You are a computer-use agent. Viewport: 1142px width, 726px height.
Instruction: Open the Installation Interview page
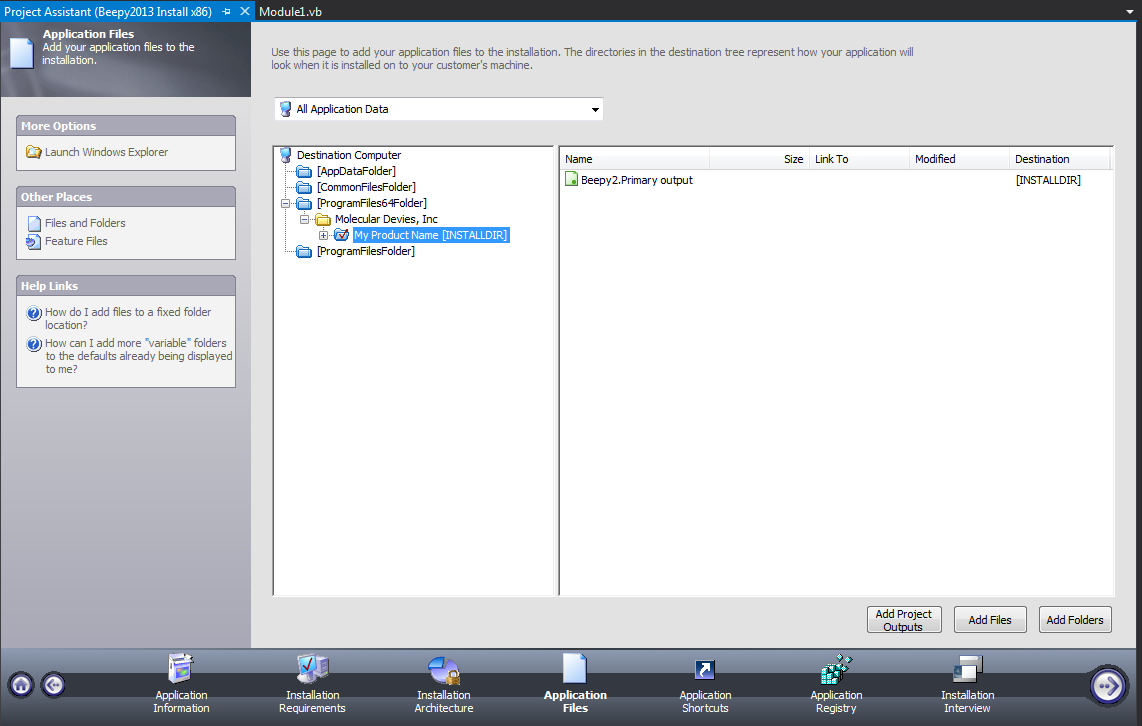(x=967, y=685)
